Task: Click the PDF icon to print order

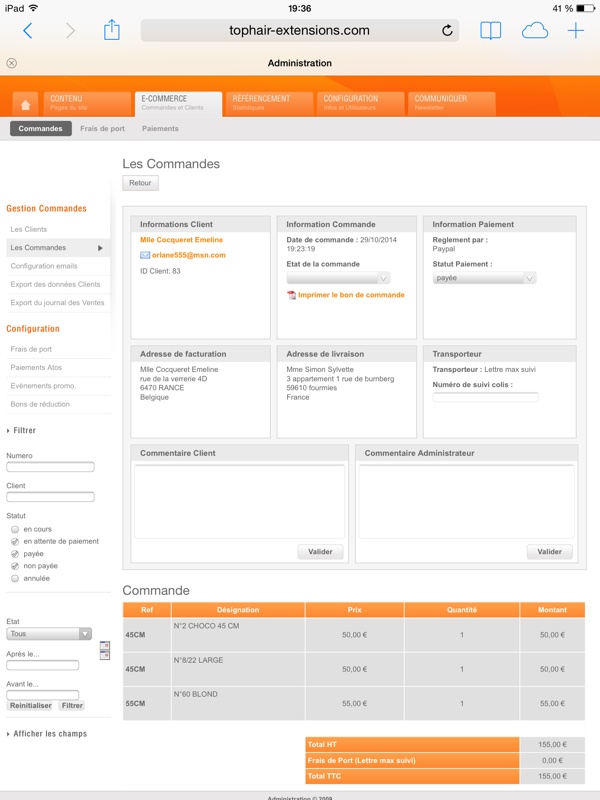Action: 292,296
